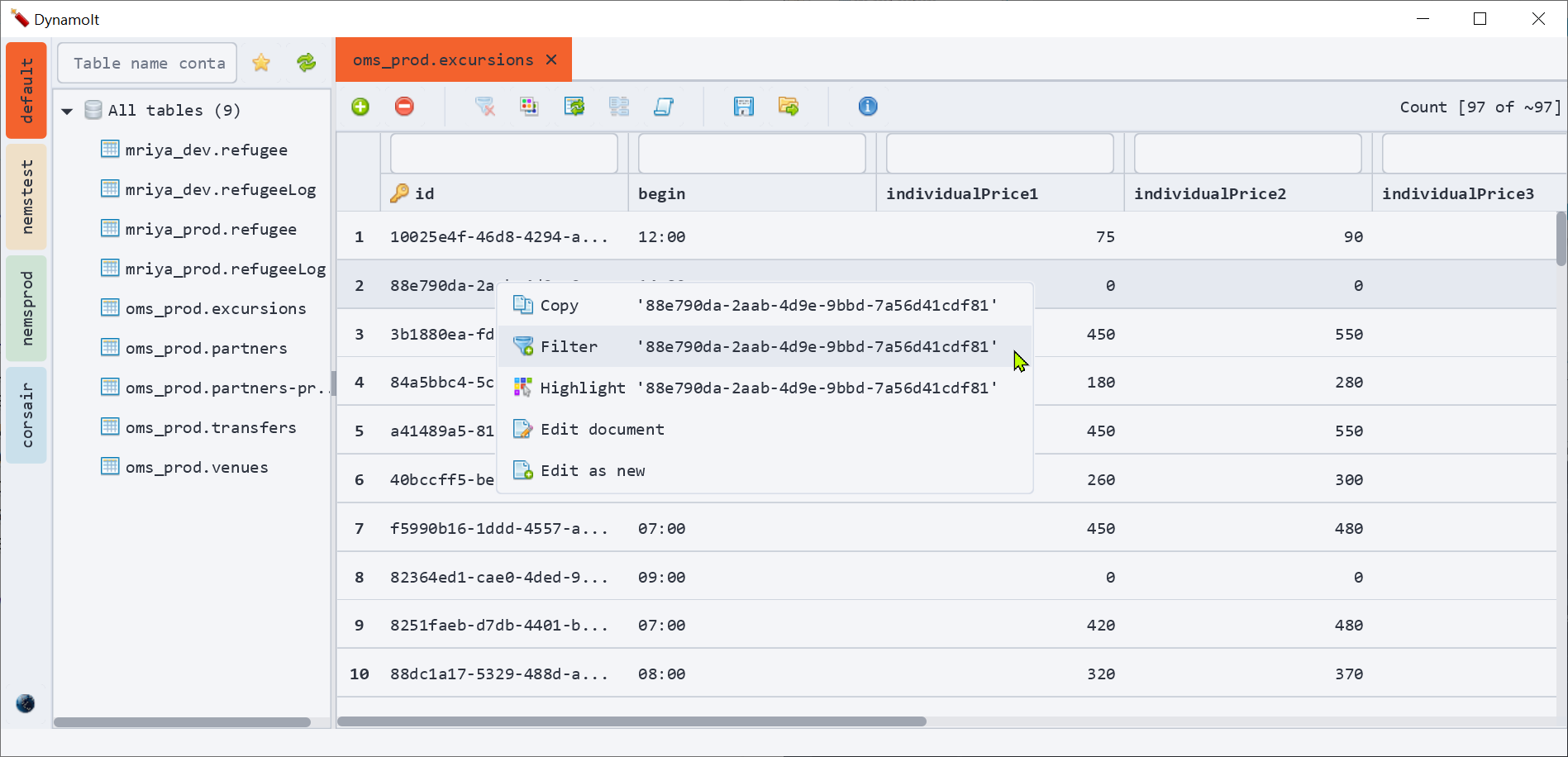Screen dimensions: 1568x757
Task: Choose Copy from the context menu
Action: (765, 305)
